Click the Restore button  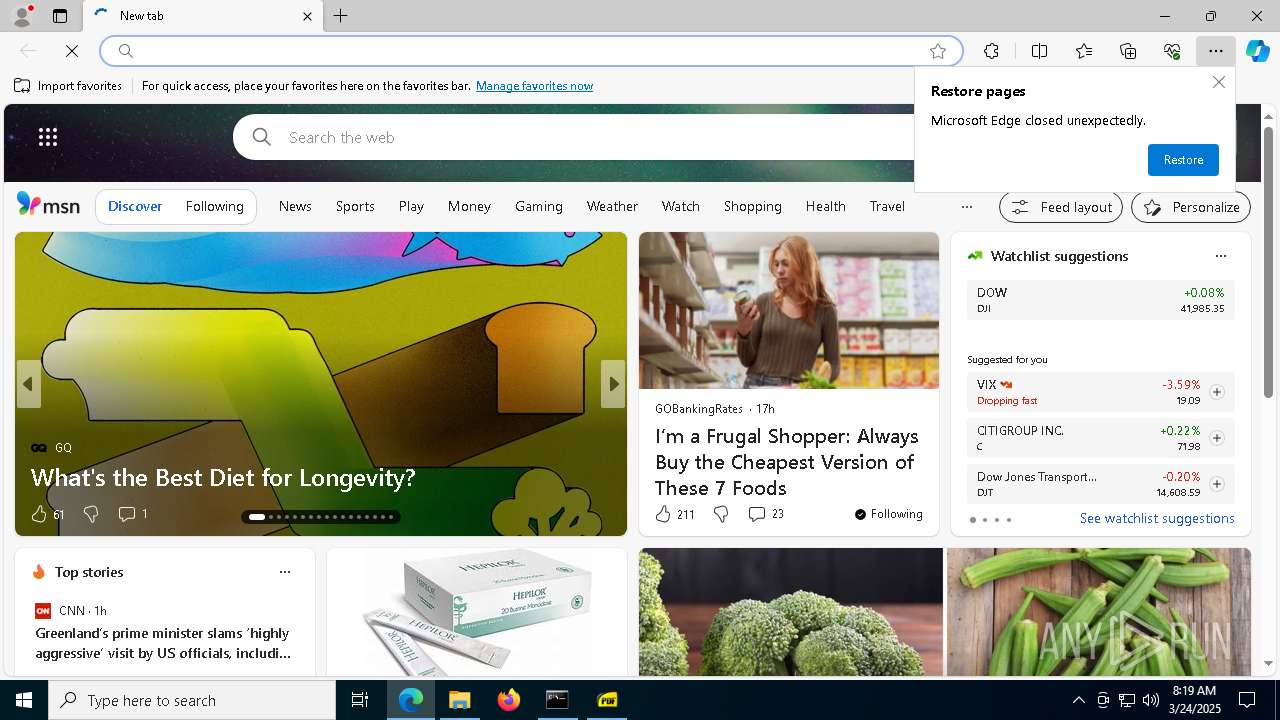click(x=1183, y=160)
